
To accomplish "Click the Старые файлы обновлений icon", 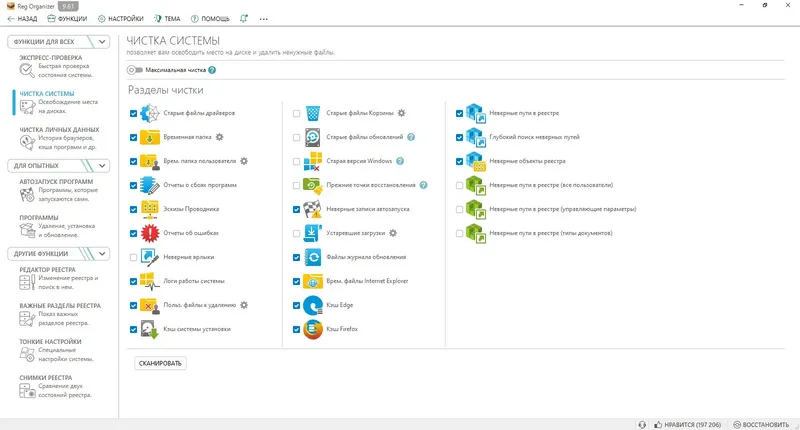I will [313, 137].
